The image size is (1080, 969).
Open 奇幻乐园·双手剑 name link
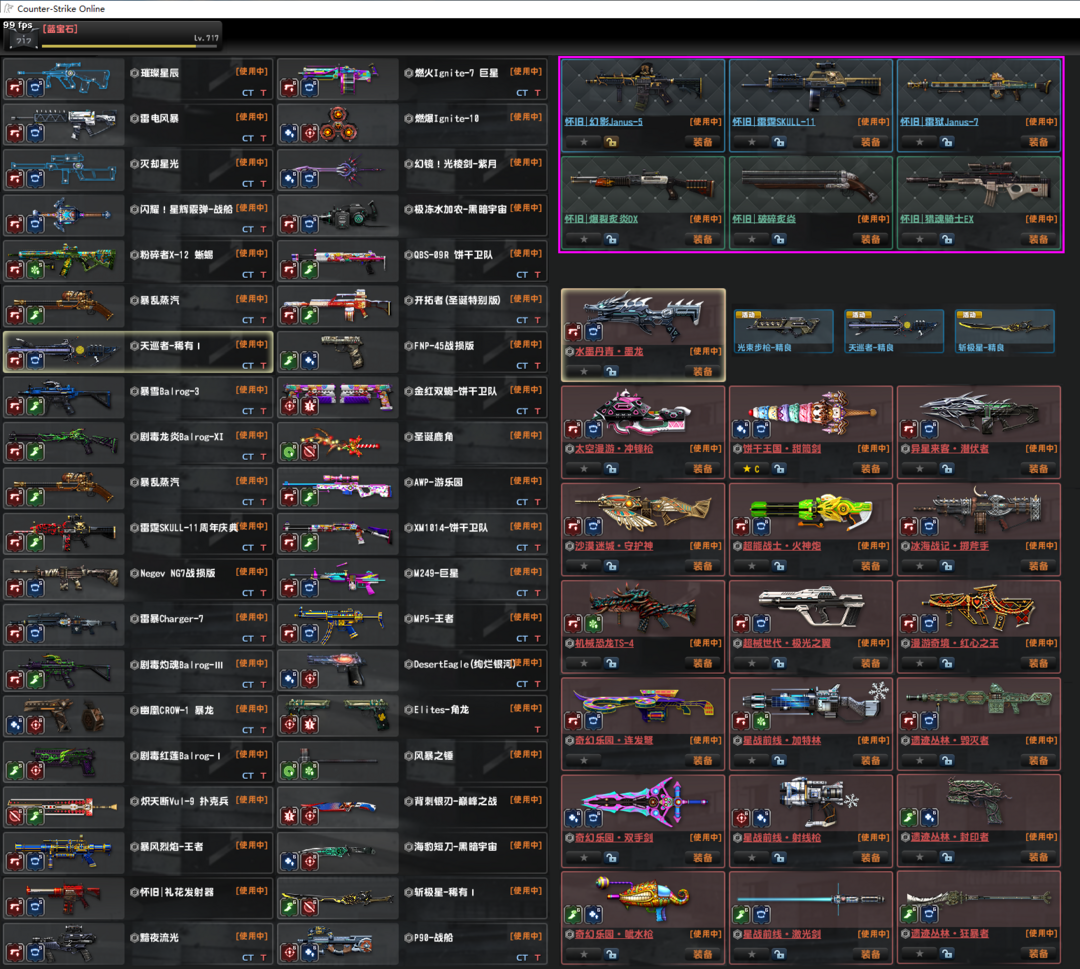click(614, 837)
